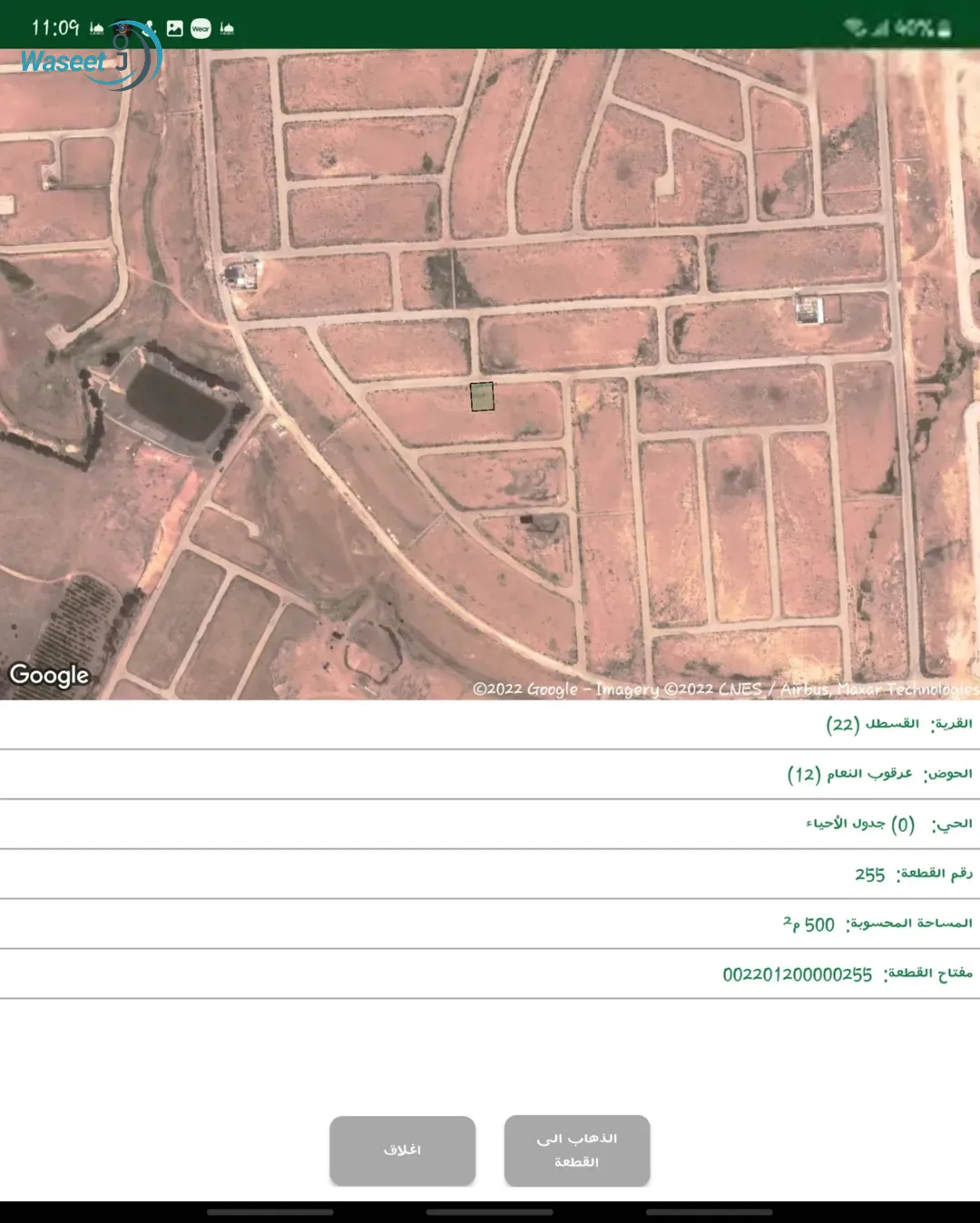Tap the parcel key 002201200000255
980x1223 pixels.
click(x=797, y=974)
